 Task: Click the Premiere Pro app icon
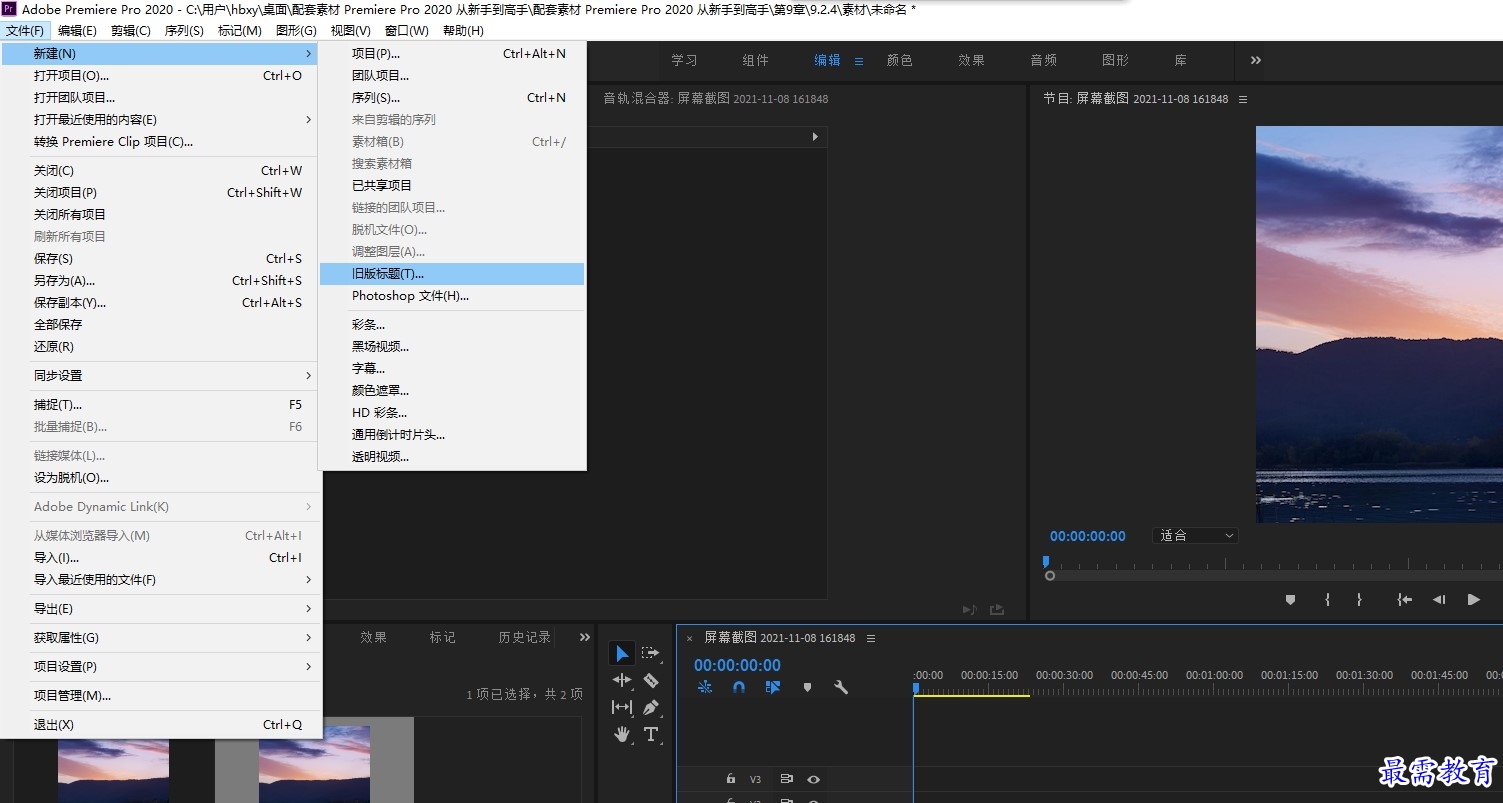point(9,9)
